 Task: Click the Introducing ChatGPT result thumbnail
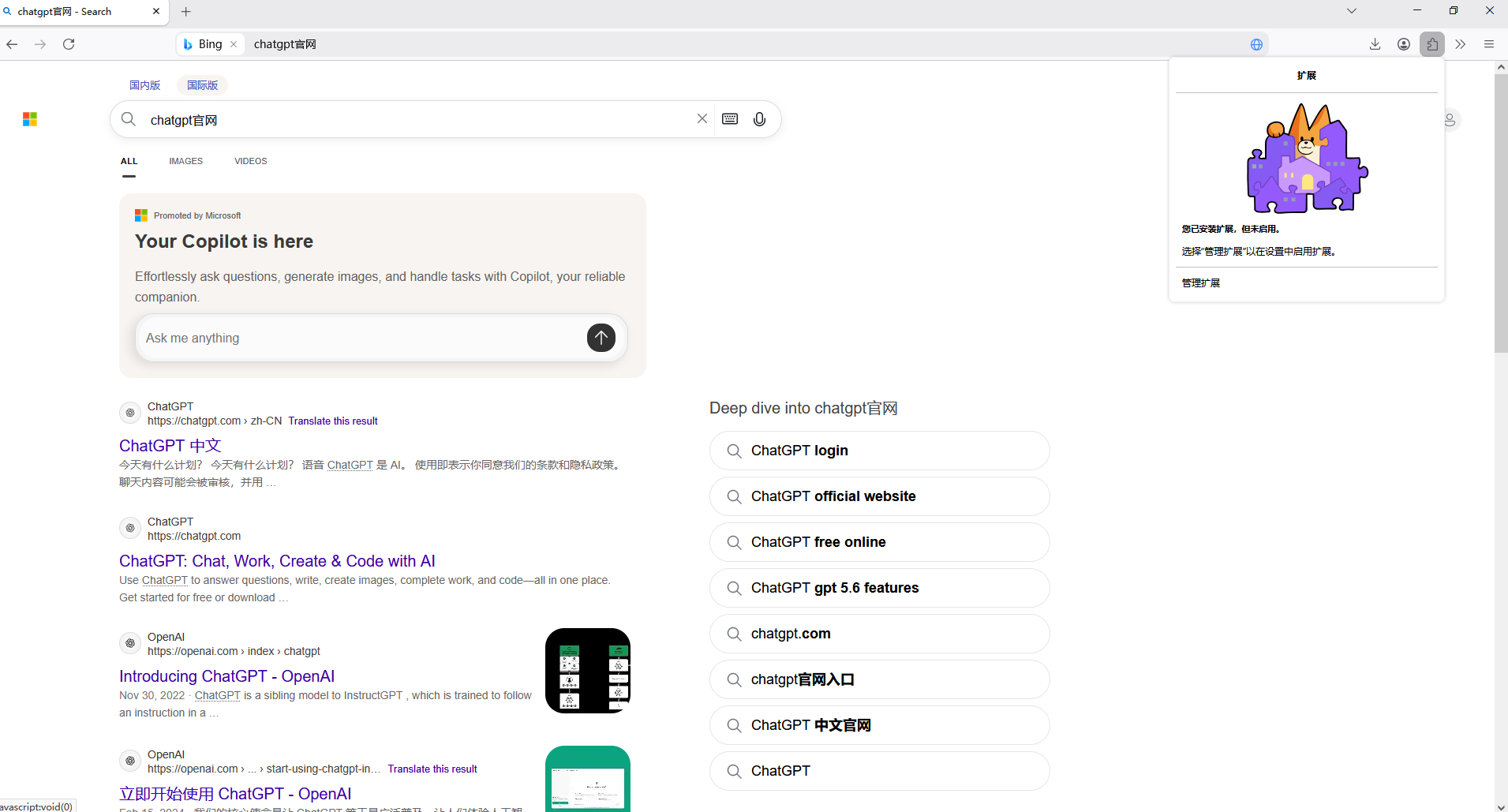pyautogui.click(x=588, y=671)
